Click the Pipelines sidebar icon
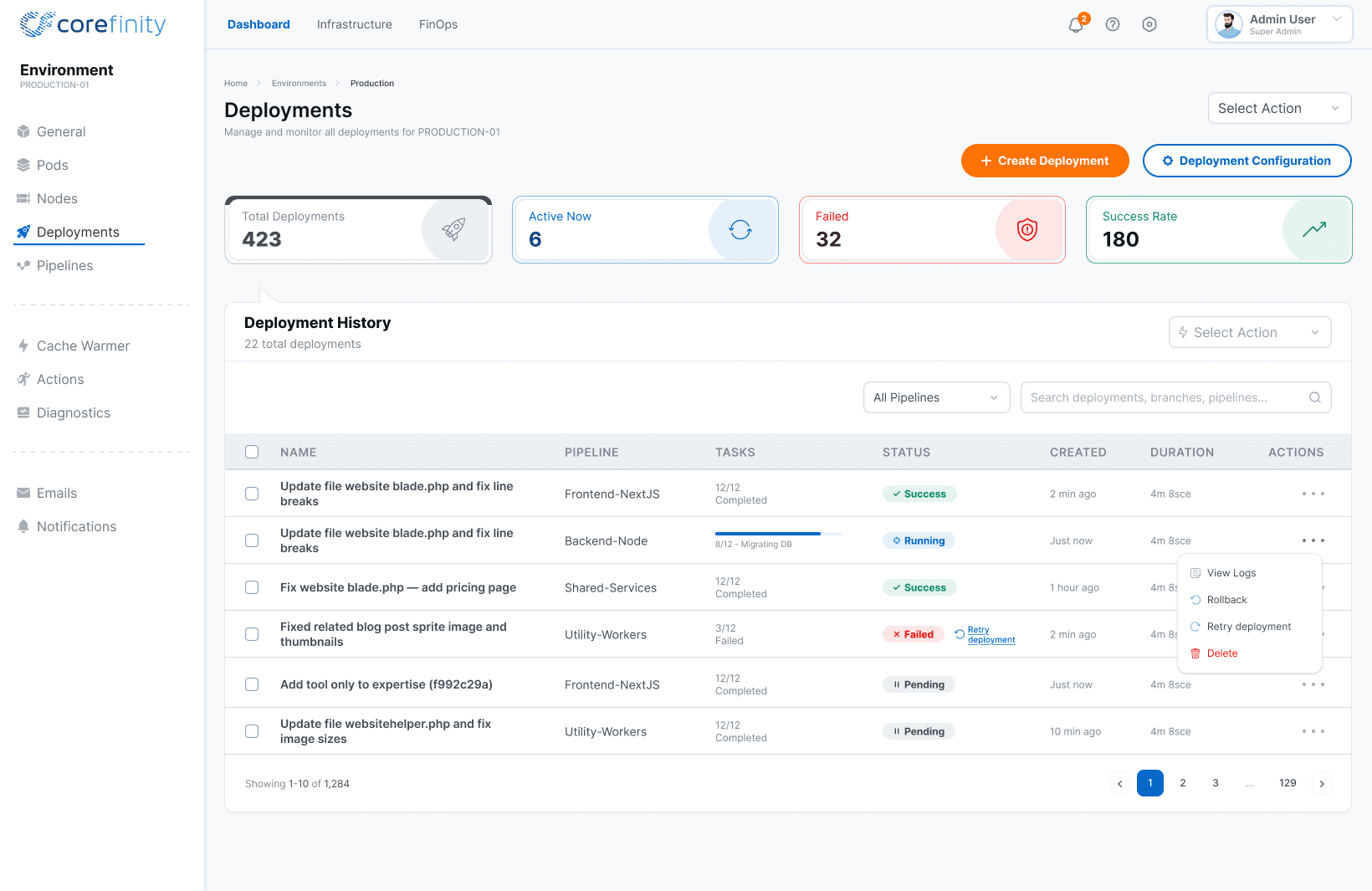The height and width of the screenshot is (891, 1372). point(23,265)
